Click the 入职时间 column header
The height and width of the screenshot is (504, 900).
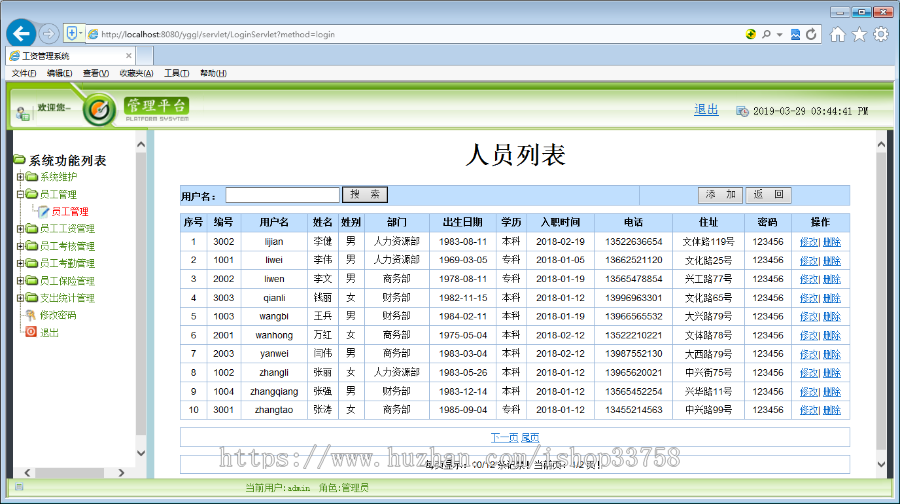(x=560, y=222)
